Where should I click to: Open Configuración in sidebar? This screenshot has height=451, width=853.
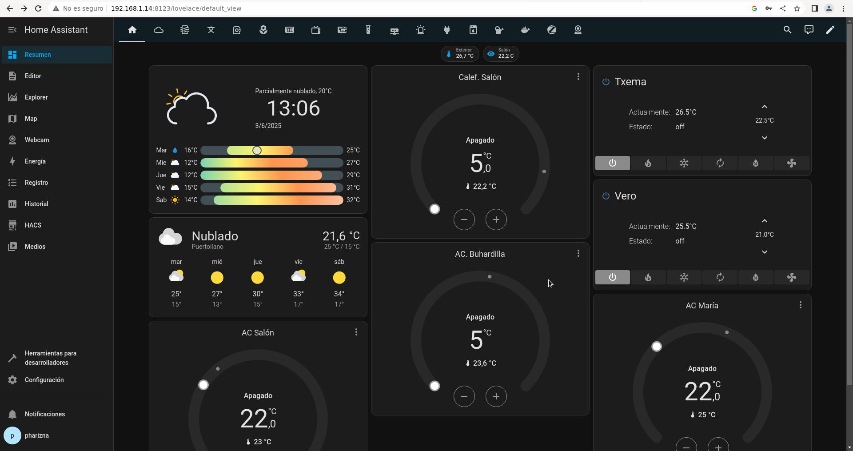[57, 380]
